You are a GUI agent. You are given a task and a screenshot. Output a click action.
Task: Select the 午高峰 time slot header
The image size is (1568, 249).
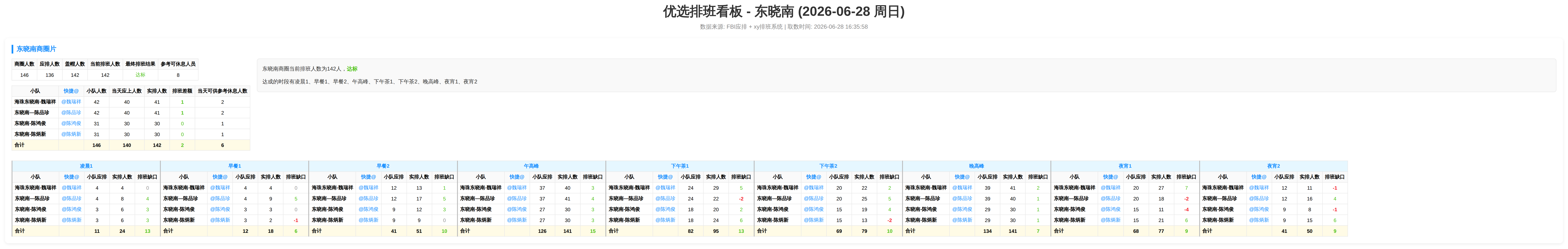(531, 166)
